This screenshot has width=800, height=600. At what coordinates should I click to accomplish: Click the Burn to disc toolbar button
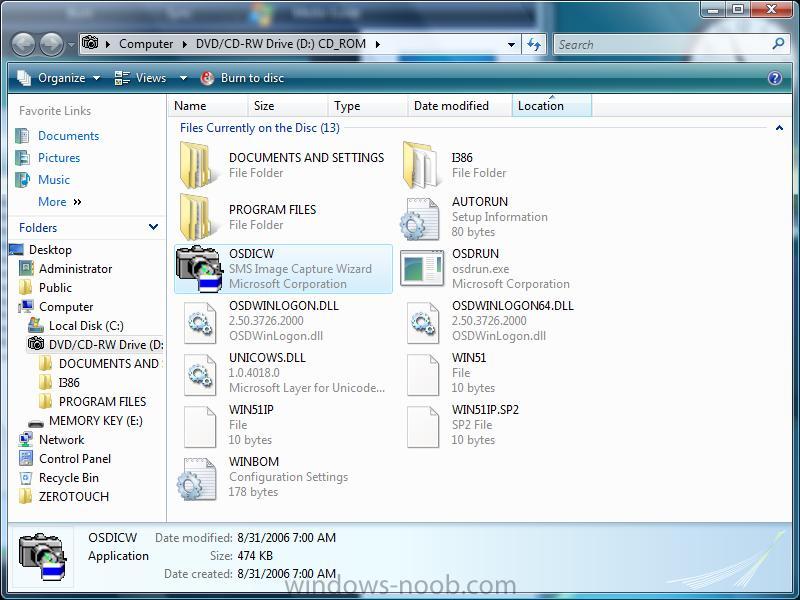[243, 78]
